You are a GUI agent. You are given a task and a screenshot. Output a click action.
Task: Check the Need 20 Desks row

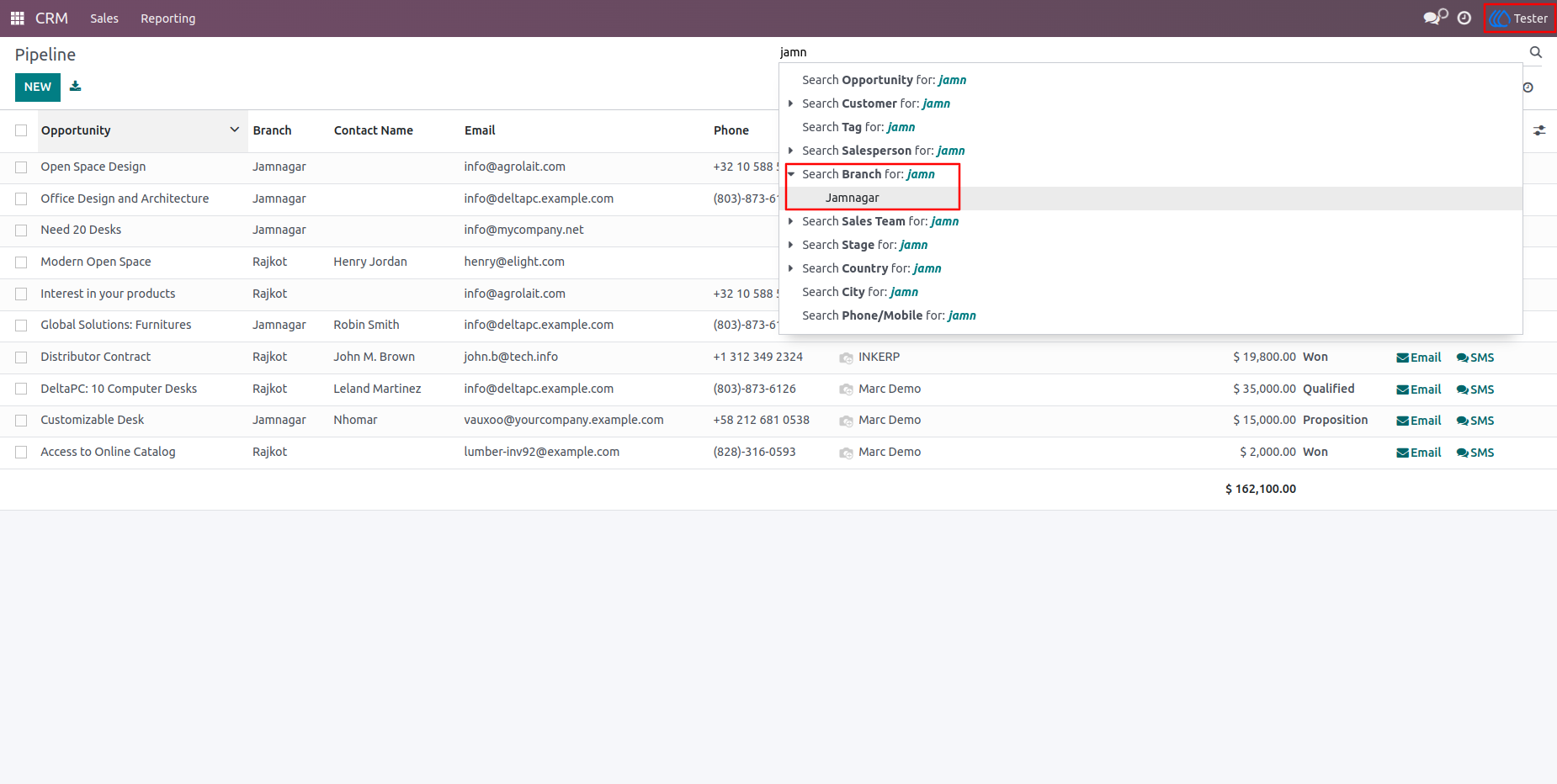(21, 230)
